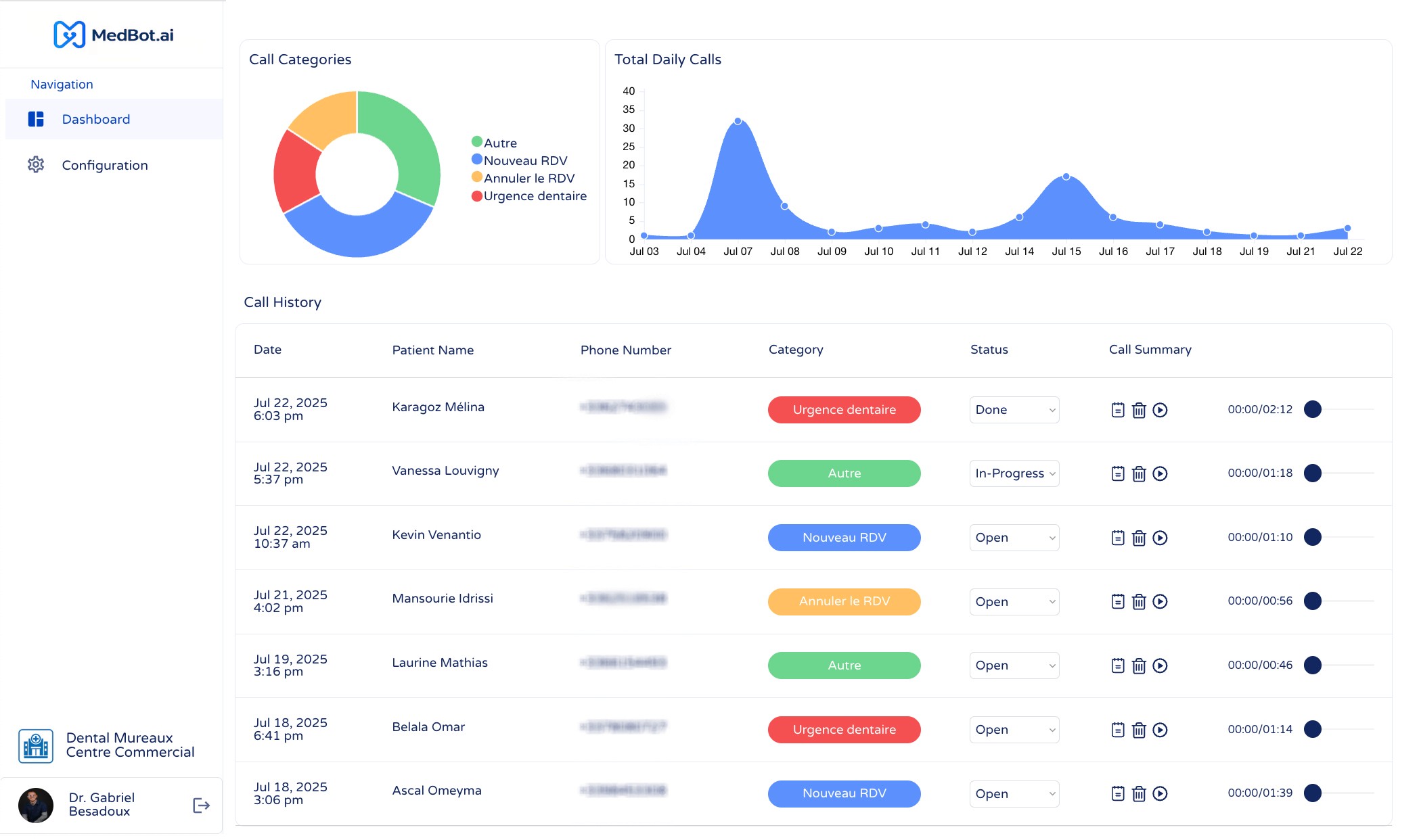This screenshot has height=840, width=1419.
Task: Change Vanessa Louvigny's In-Progress status dropdown
Action: tap(1014, 473)
